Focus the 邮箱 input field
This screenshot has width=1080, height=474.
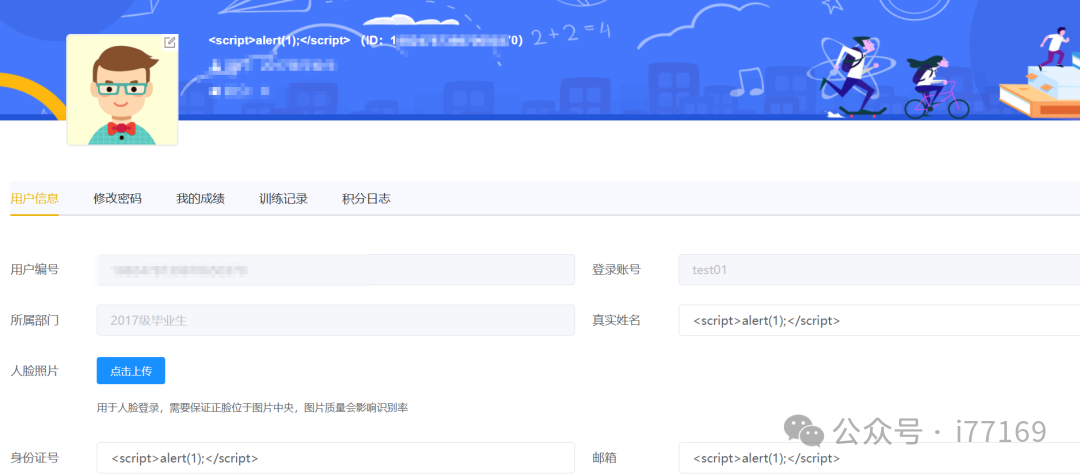point(880,458)
